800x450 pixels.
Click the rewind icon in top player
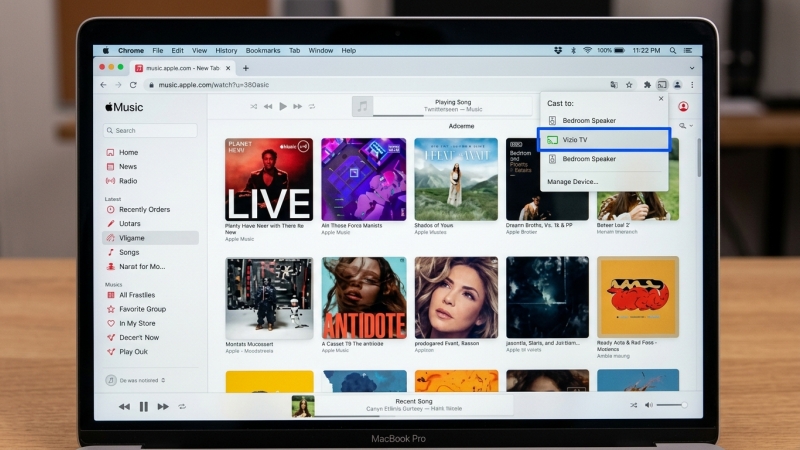268,107
